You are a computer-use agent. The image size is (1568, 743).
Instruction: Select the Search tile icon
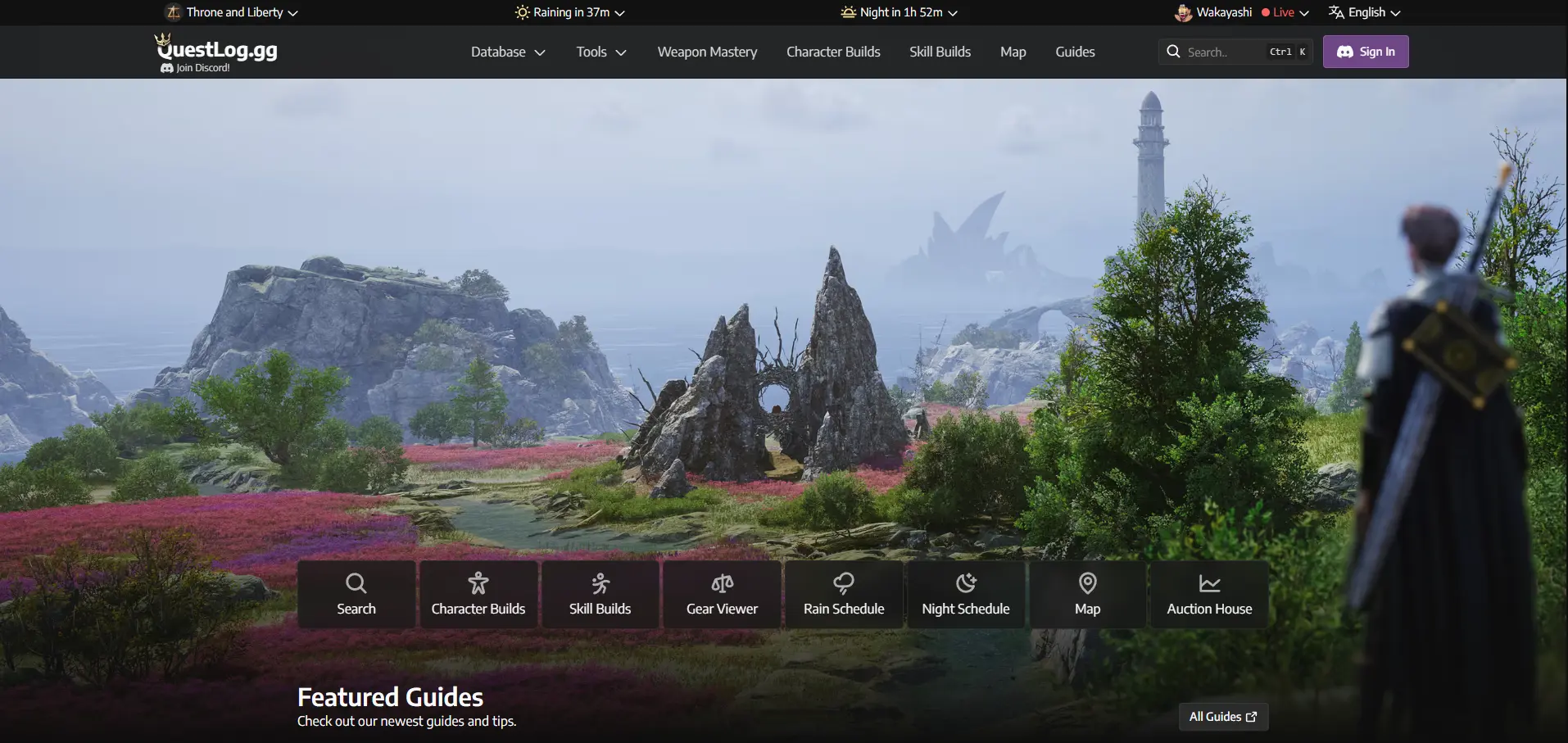tap(356, 583)
